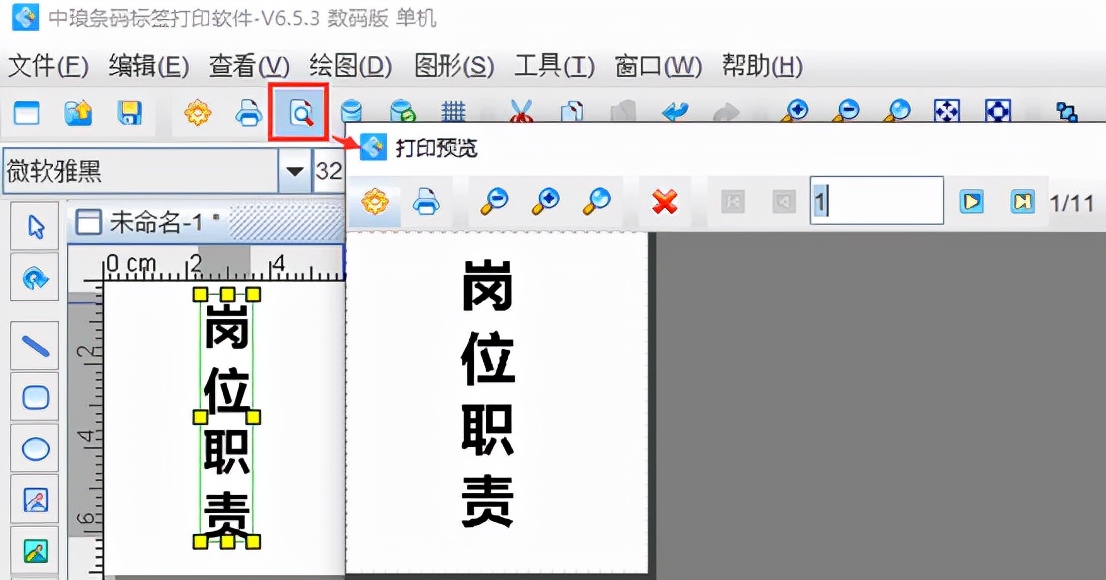
Task: Close preview with the red X icon
Action: [x=666, y=200]
